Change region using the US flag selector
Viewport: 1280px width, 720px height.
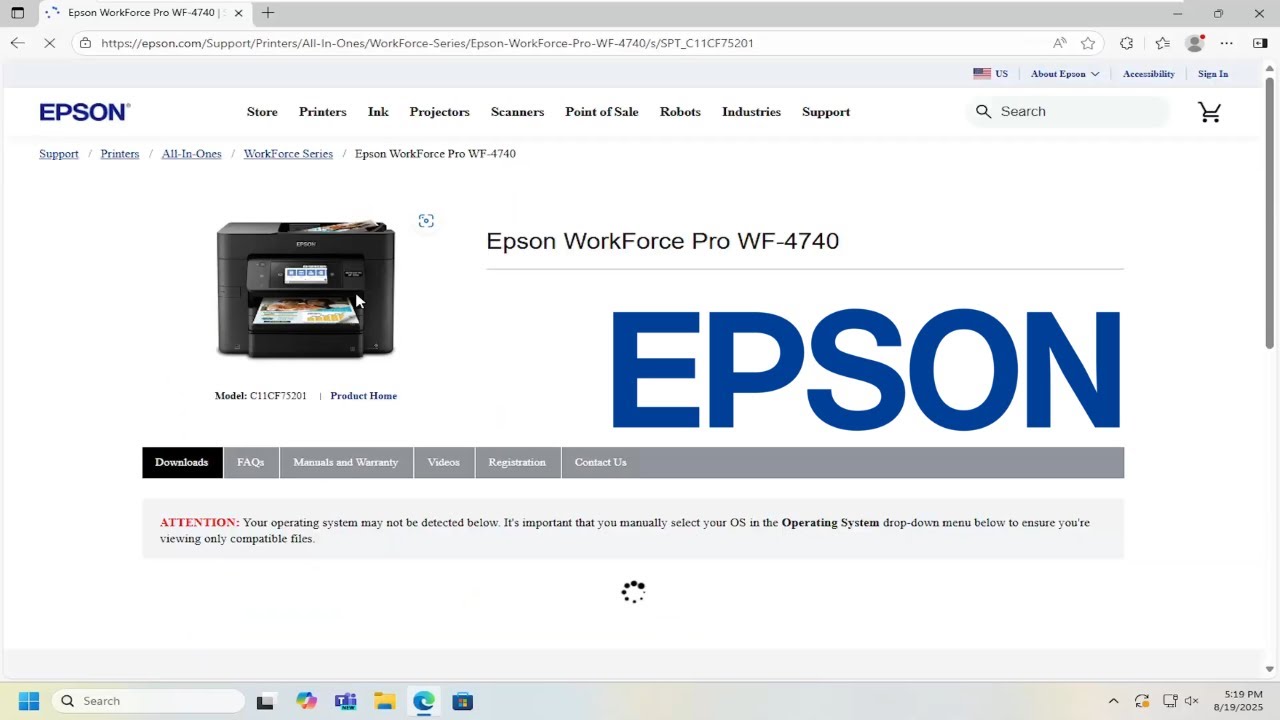[x=990, y=74]
